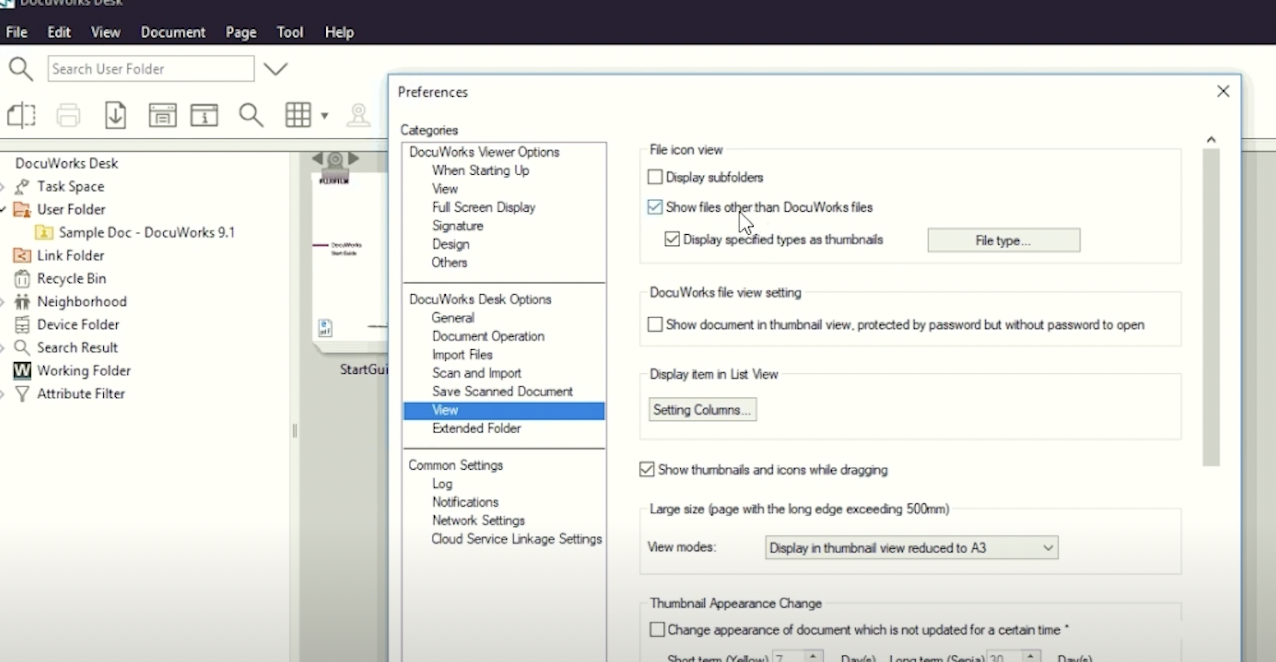Click the Attribute Filter funnel icon
This screenshot has width=1276, height=662.
pos(21,394)
